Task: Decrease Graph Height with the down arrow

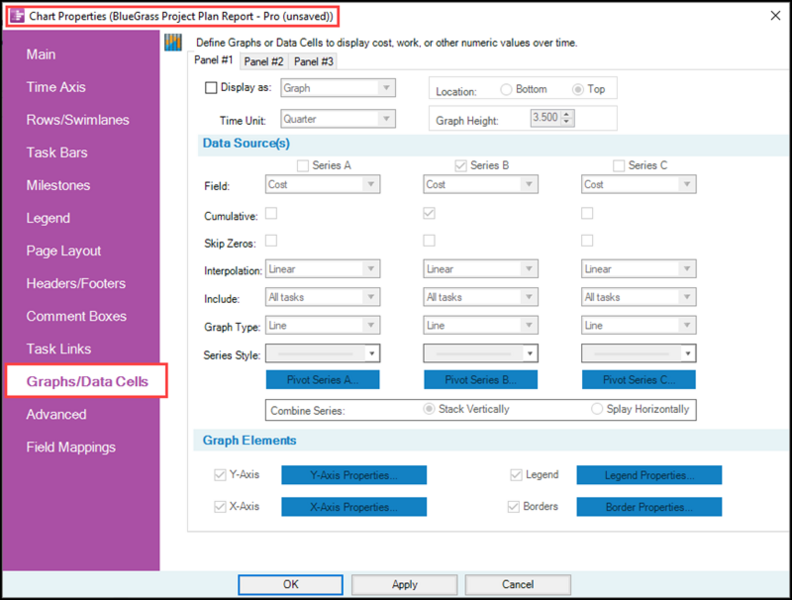Action: coord(567,122)
